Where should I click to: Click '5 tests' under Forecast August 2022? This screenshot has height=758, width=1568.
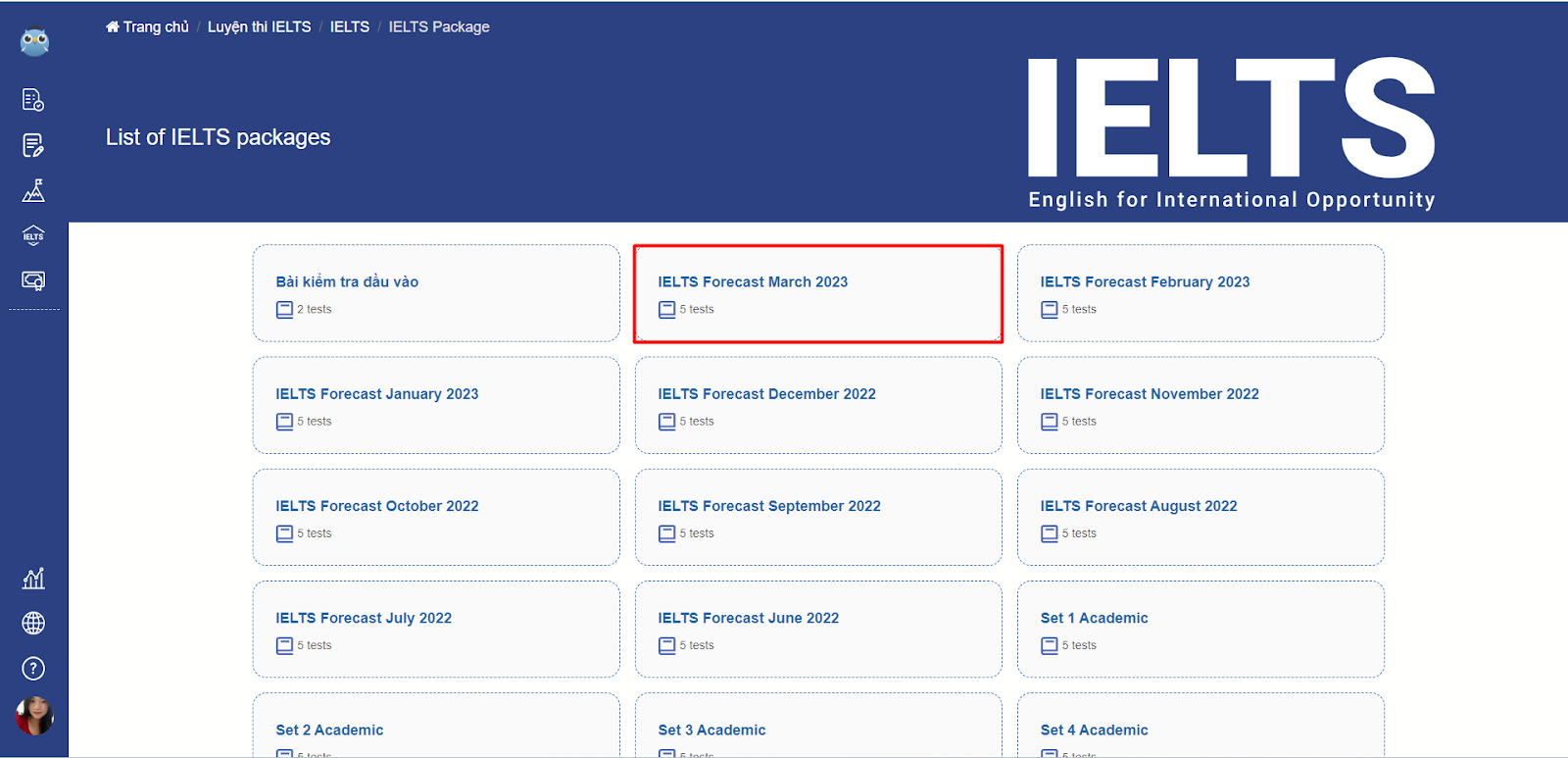click(1079, 532)
